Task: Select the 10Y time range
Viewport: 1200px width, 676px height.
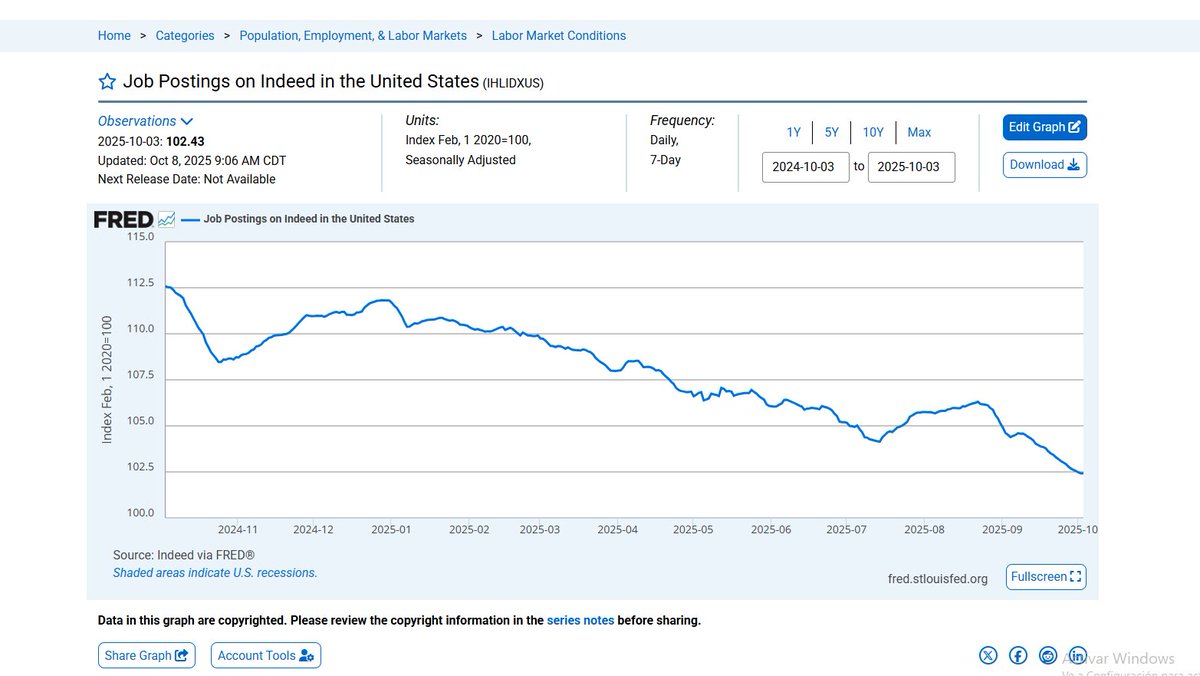Action: pos(873,132)
